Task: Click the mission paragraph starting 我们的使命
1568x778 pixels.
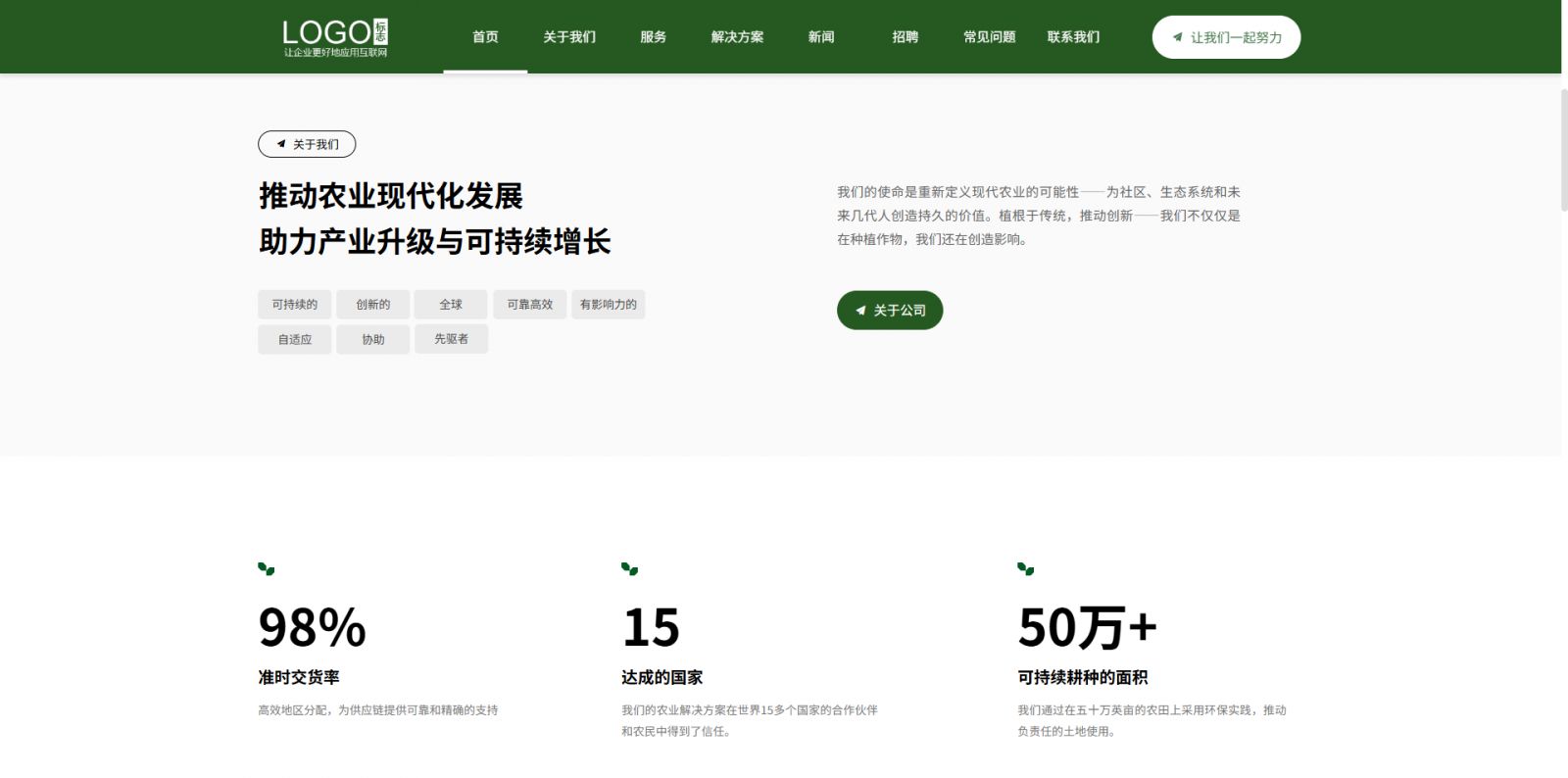Action: click(1039, 216)
